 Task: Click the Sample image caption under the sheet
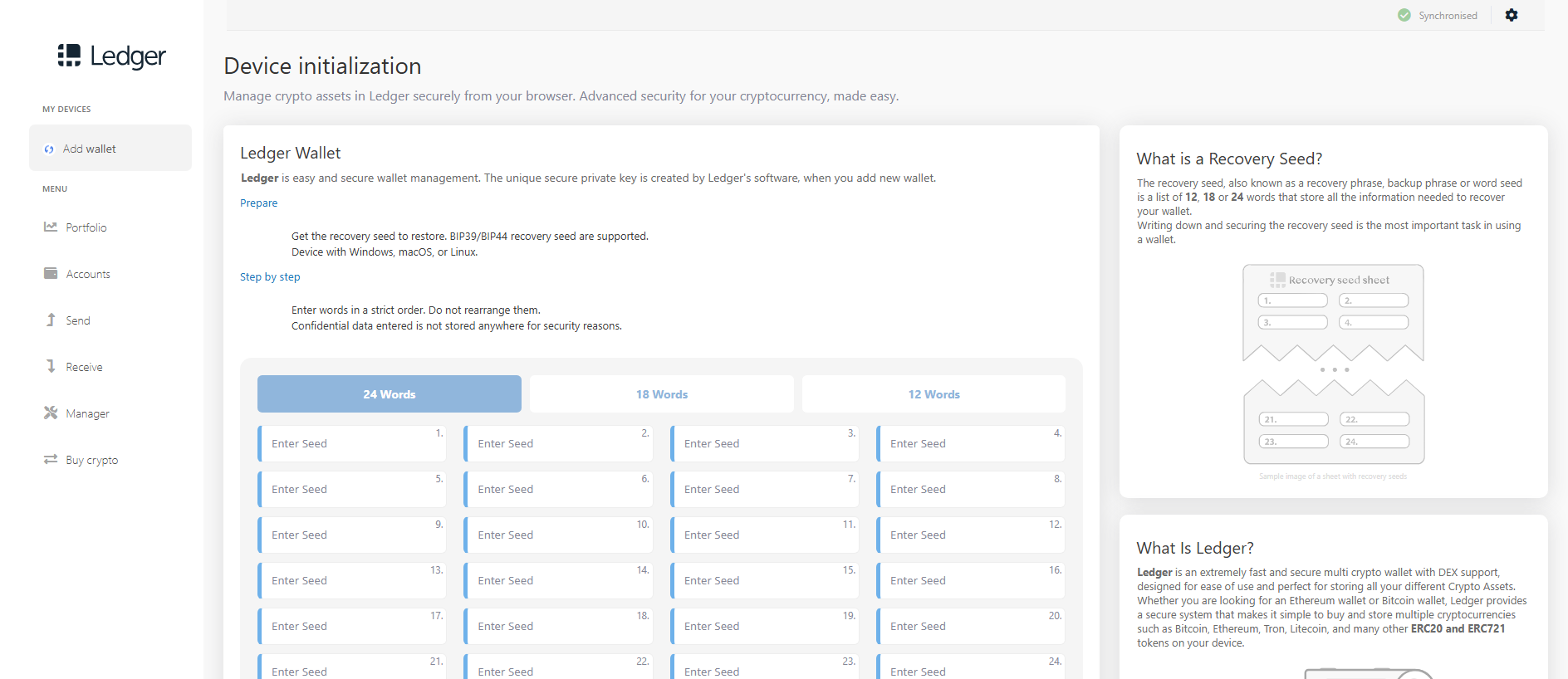pos(1333,476)
